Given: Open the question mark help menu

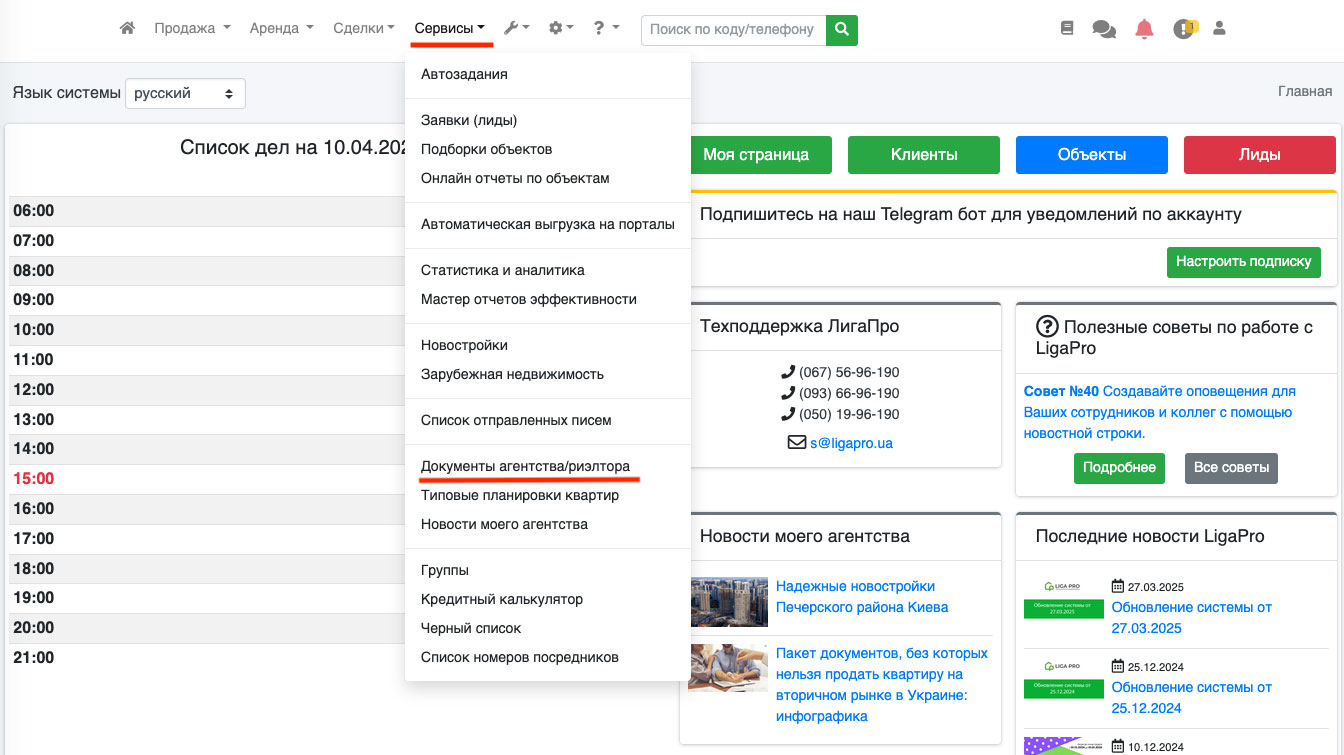Looking at the screenshot, I should 606,29.
